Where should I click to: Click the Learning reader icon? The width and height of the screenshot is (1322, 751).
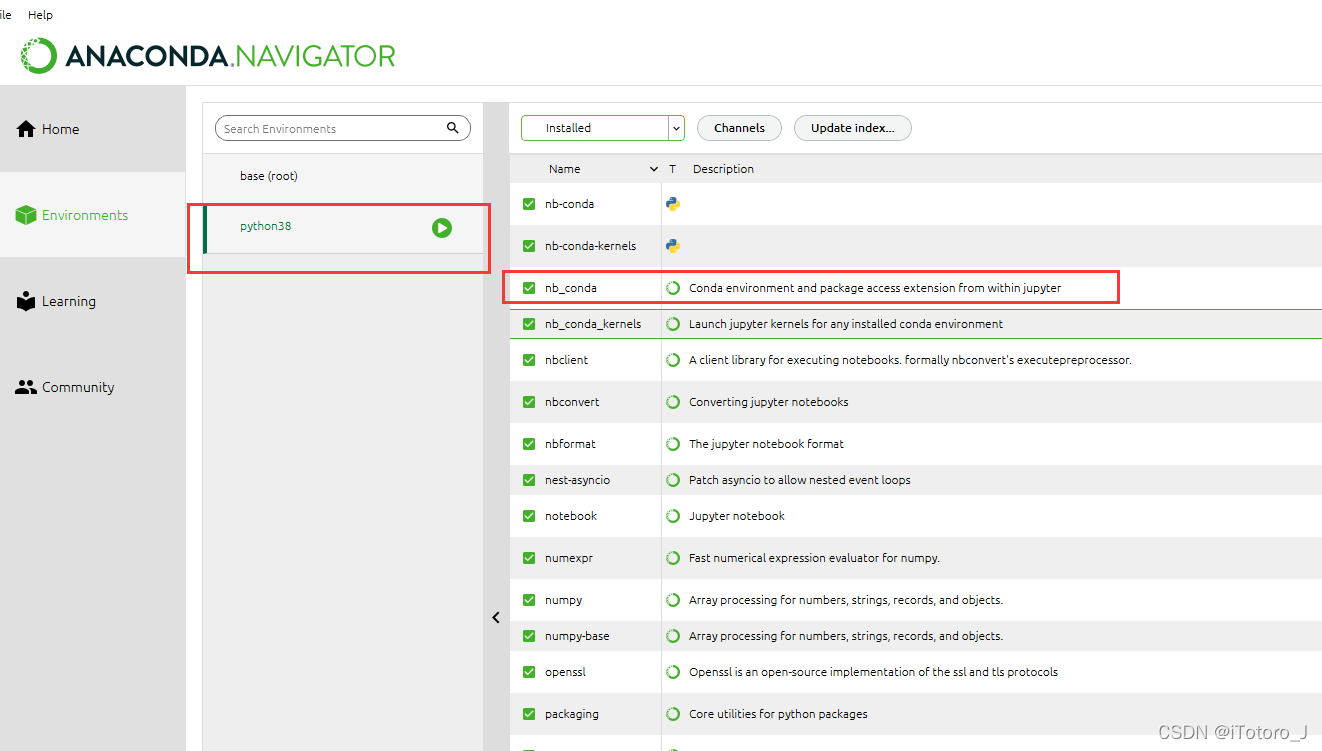tap(26, 301)
